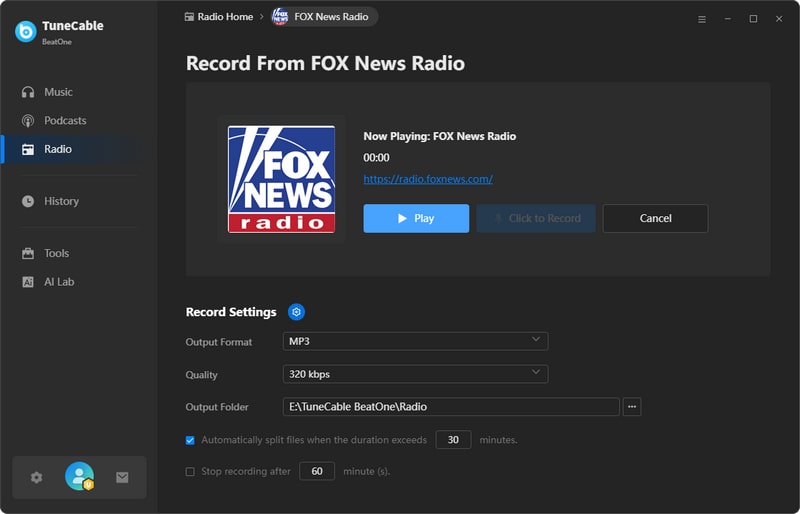The width and height of the screenshot is (800, 514).
Task: Click the FOX News Radio breadcrumb chip
Action: pos(324,17)
